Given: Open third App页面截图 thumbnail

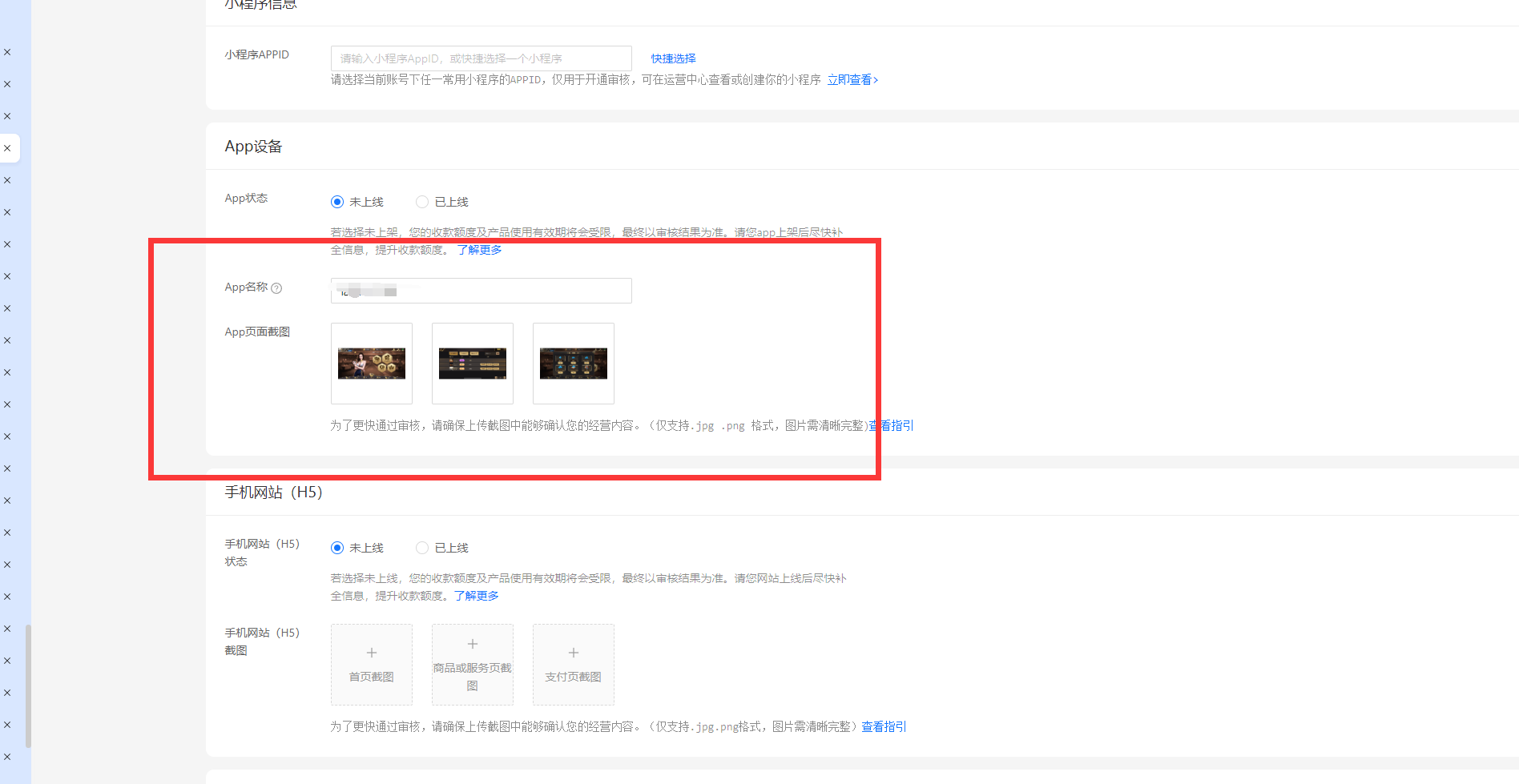Looking at the screenshot, I should 574,364.
